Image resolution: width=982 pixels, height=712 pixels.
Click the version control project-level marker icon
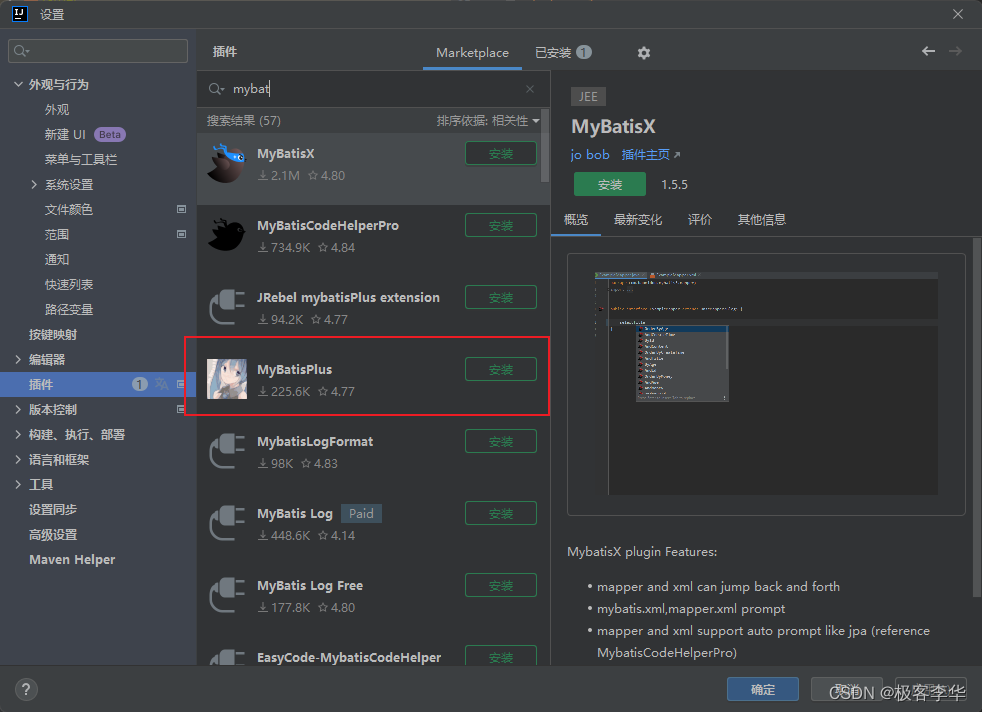[x=181, y=409]
